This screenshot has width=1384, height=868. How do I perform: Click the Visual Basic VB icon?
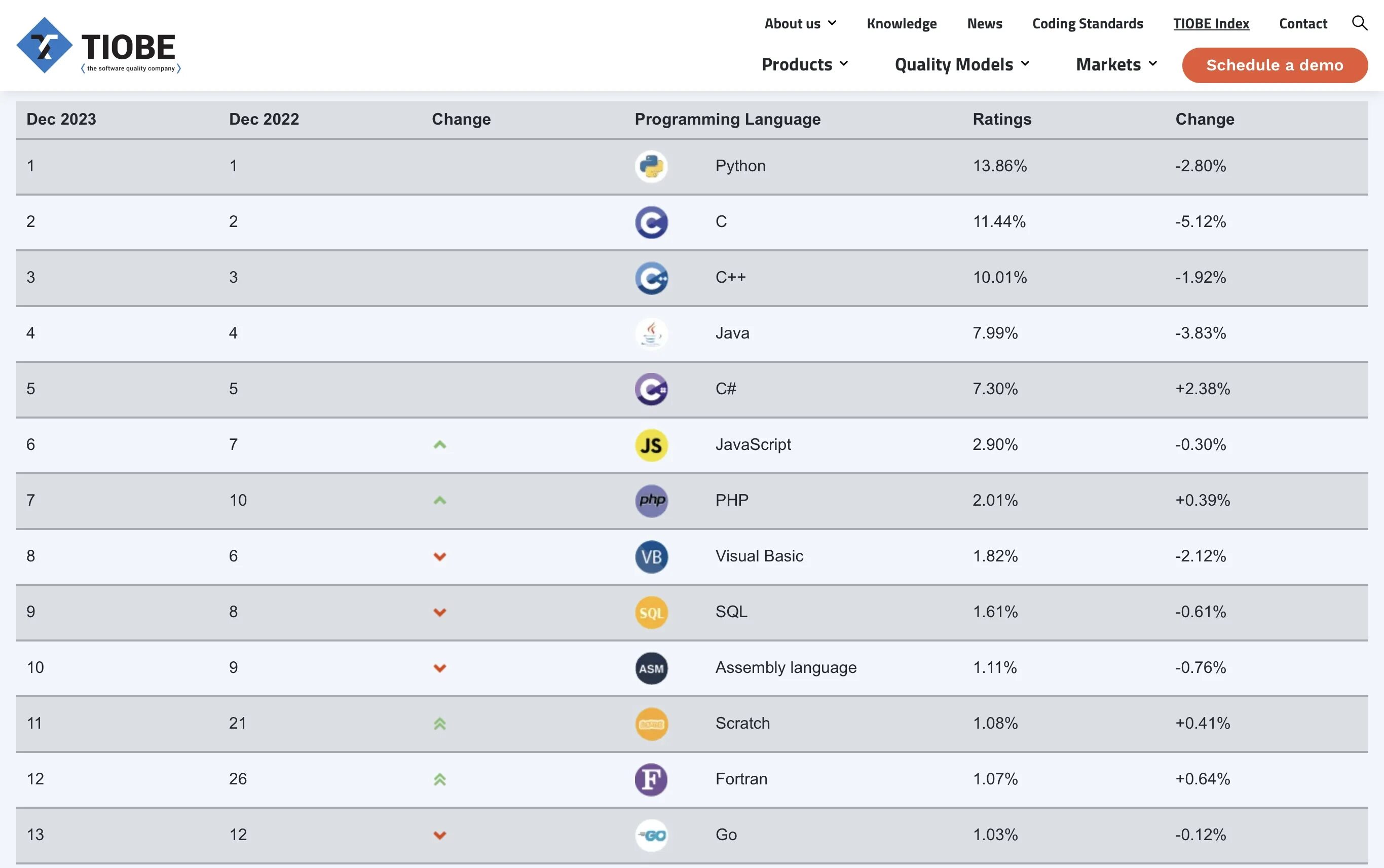pyautogui.click(x=651, y=556)
